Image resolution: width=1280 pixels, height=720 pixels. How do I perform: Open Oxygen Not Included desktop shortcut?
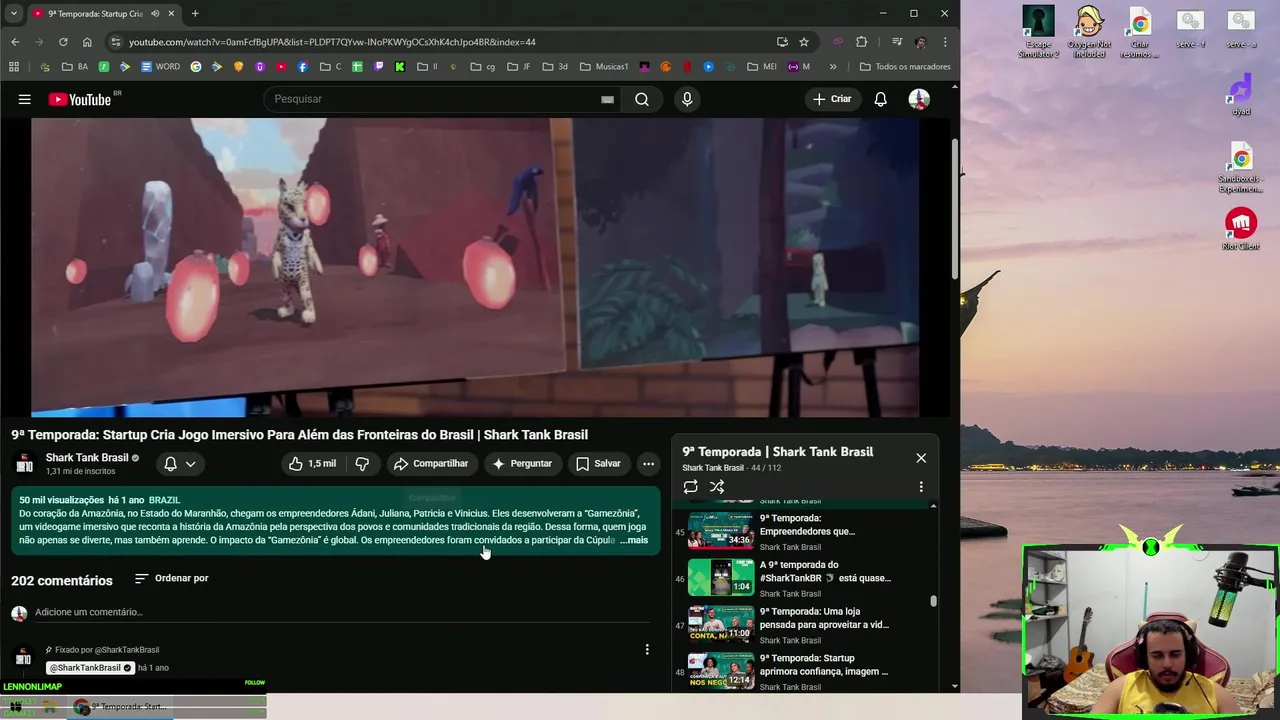click(1089, 33)
